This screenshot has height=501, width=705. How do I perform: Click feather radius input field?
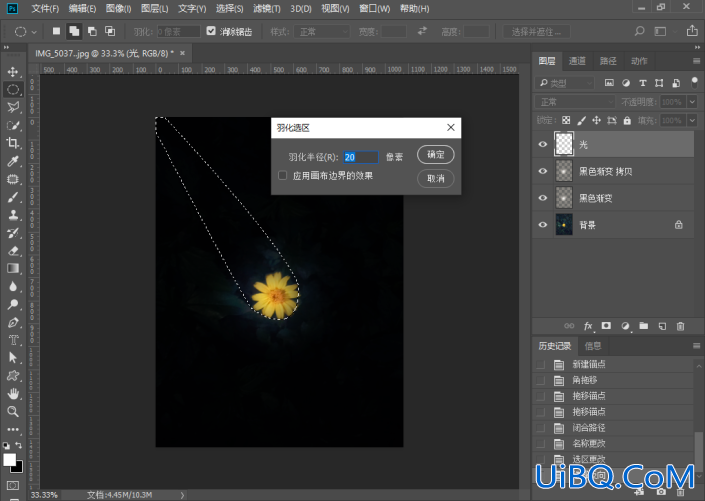pyautogui.click(x=361, y=157)
